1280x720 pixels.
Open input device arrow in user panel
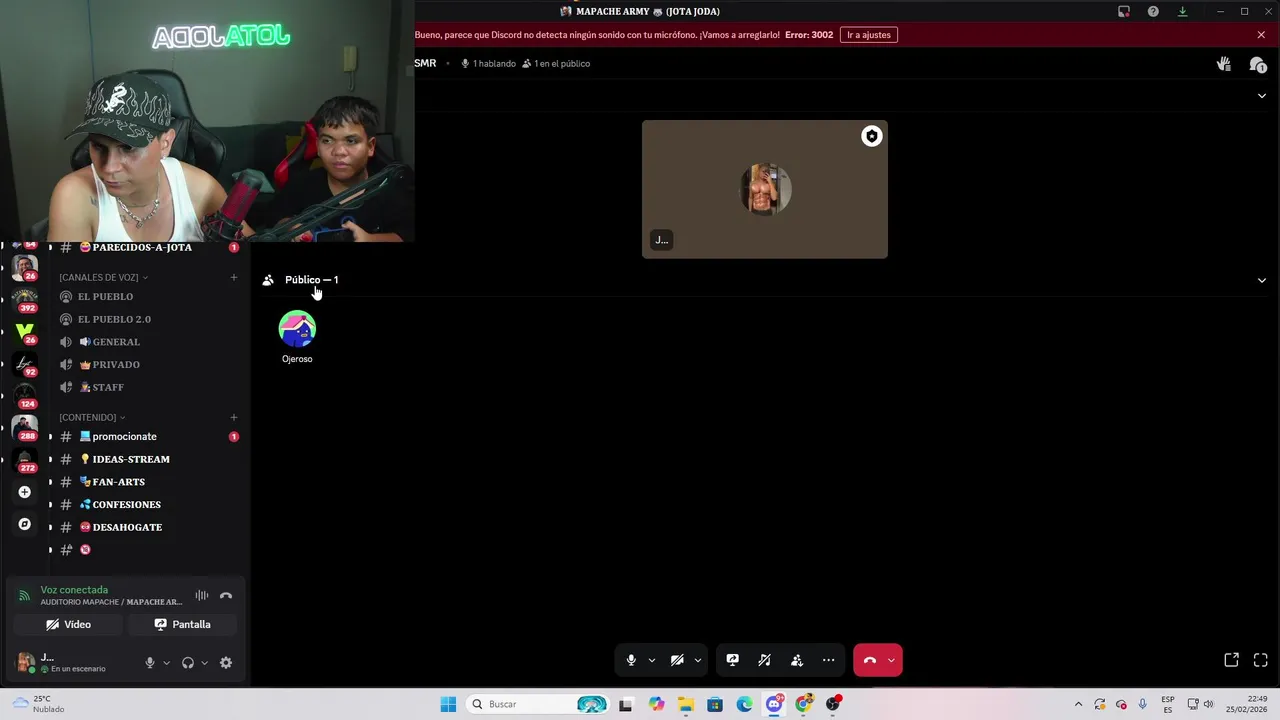click(x=166, y=663)
